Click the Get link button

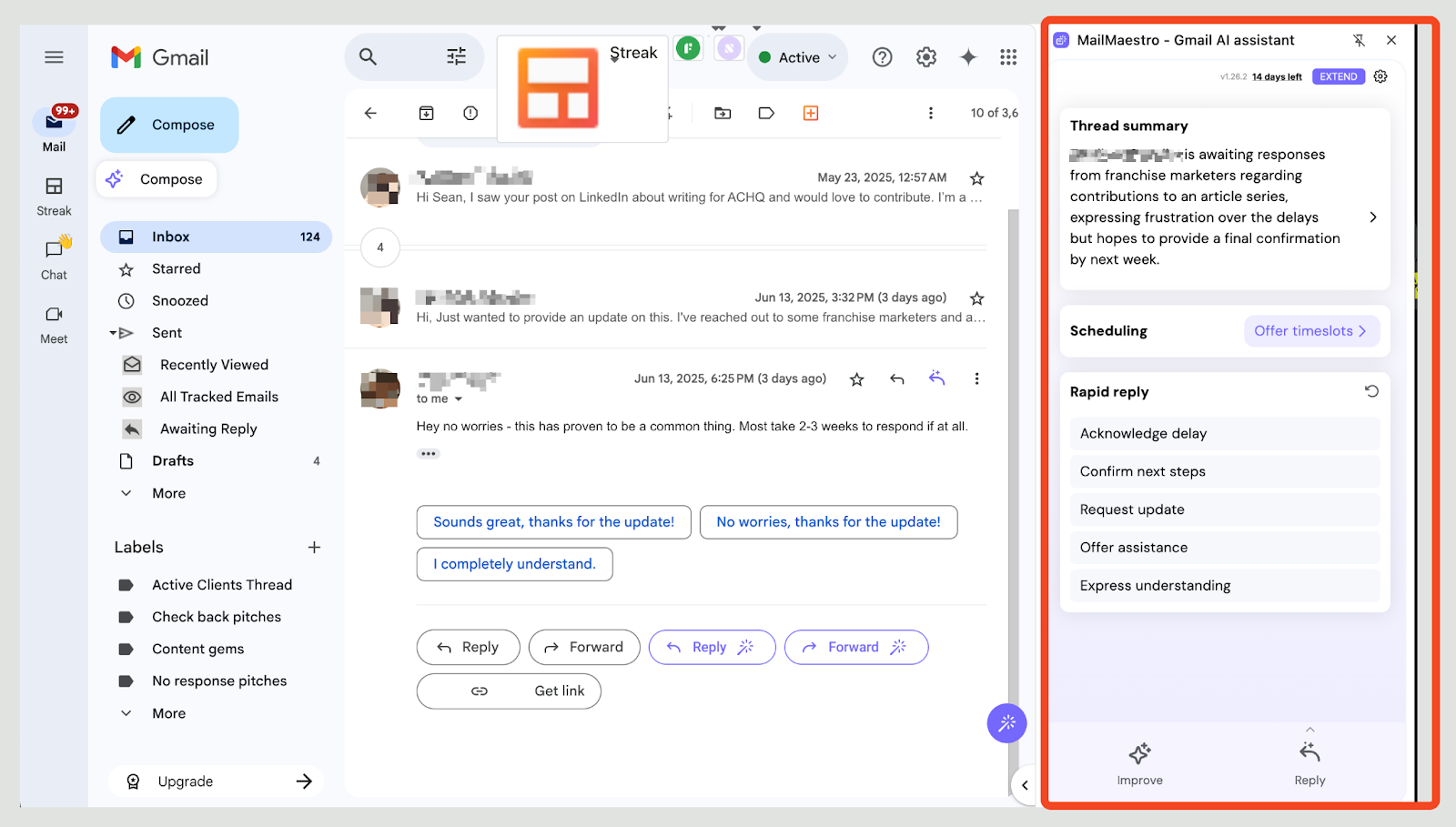pos(509,691)
